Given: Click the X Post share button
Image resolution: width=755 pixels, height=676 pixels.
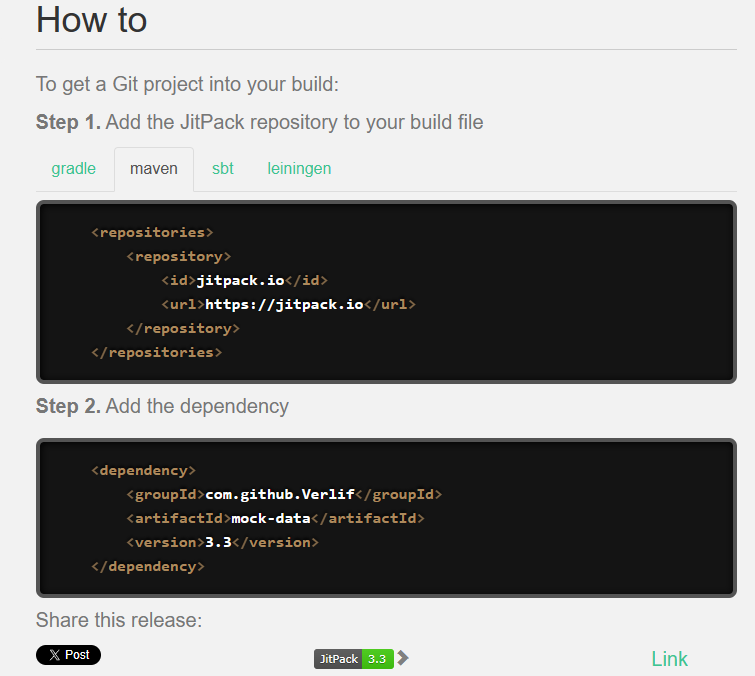Looking at the screenshot, I should pyautogui.click(x=68, y=655).
